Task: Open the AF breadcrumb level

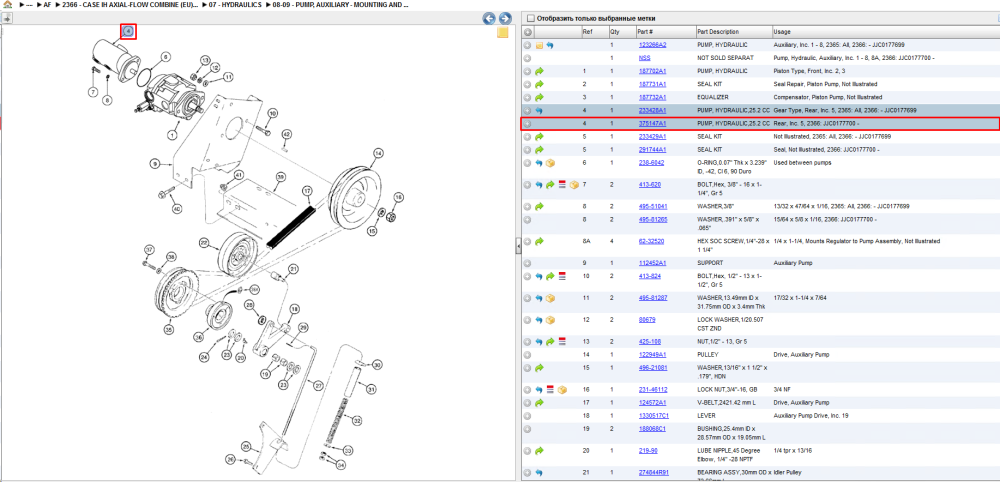Action: click(47, 4)
